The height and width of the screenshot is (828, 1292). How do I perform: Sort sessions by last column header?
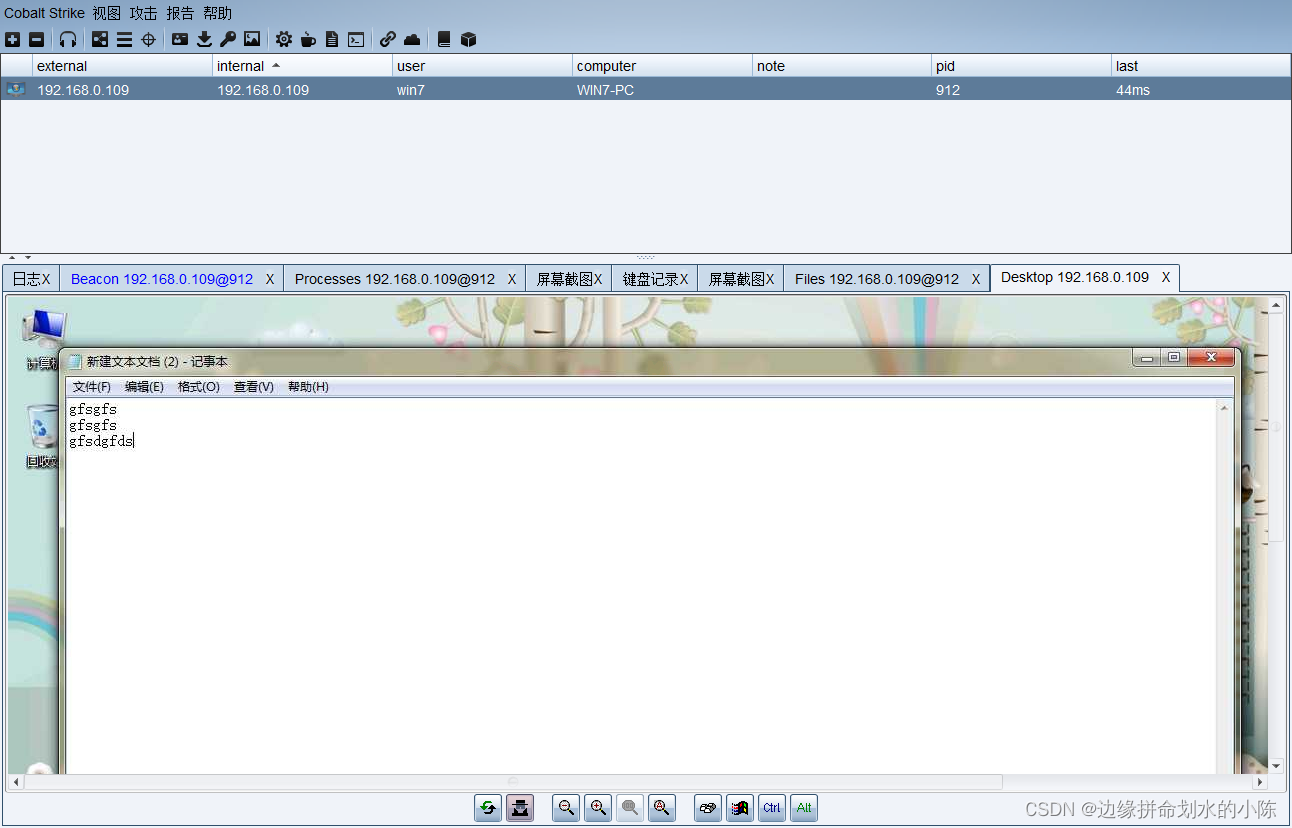(1201, 66)
